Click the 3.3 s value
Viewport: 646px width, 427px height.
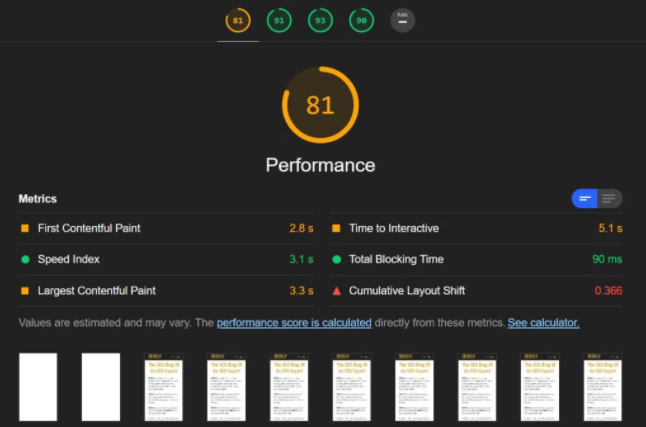coord(301,291)
